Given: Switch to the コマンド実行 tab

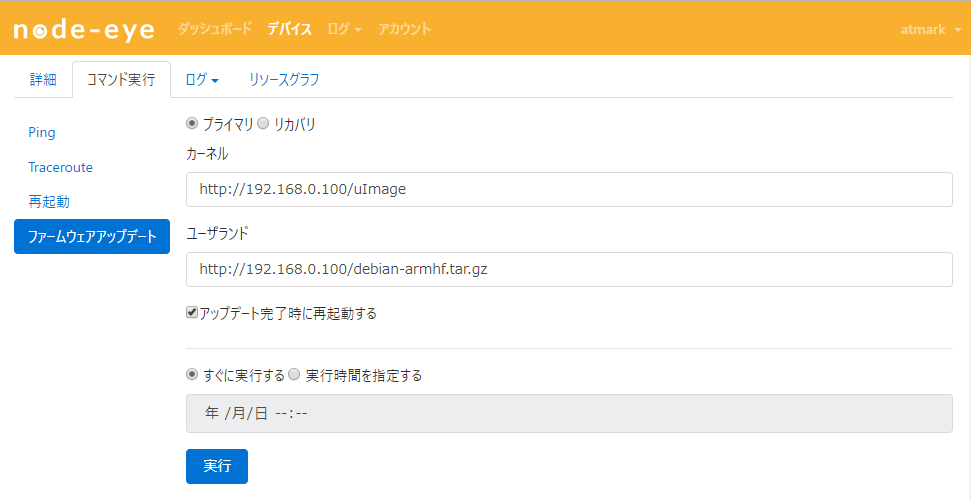Looking at the screenshot, I should 121,79.
